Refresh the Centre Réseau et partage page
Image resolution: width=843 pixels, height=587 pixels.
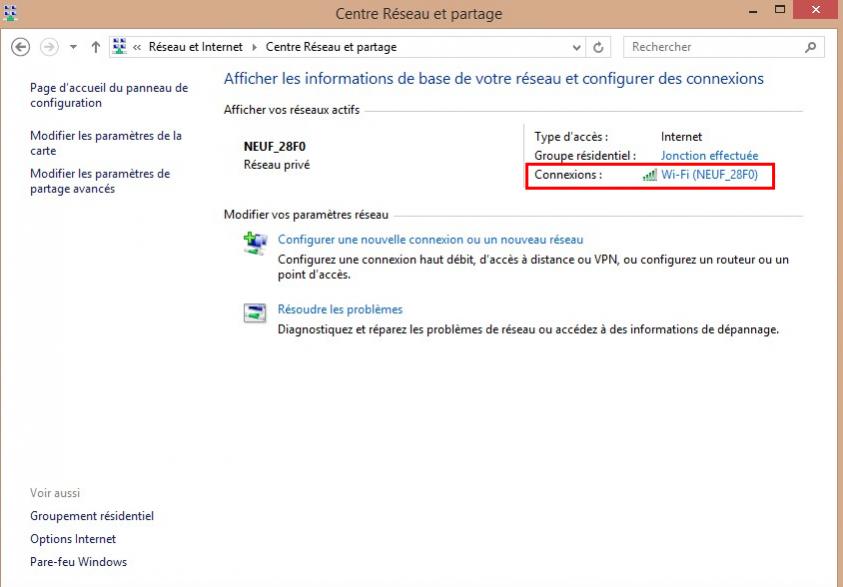pyautogui.click(x=599, y=47)
